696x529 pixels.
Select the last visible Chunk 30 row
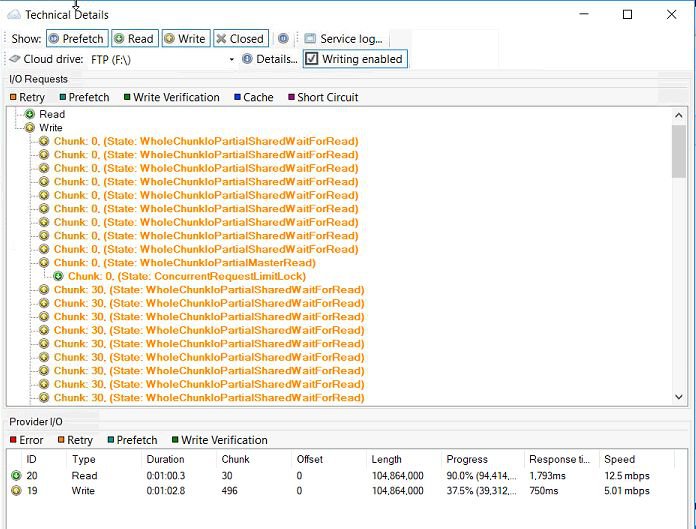tap(209, 398)
